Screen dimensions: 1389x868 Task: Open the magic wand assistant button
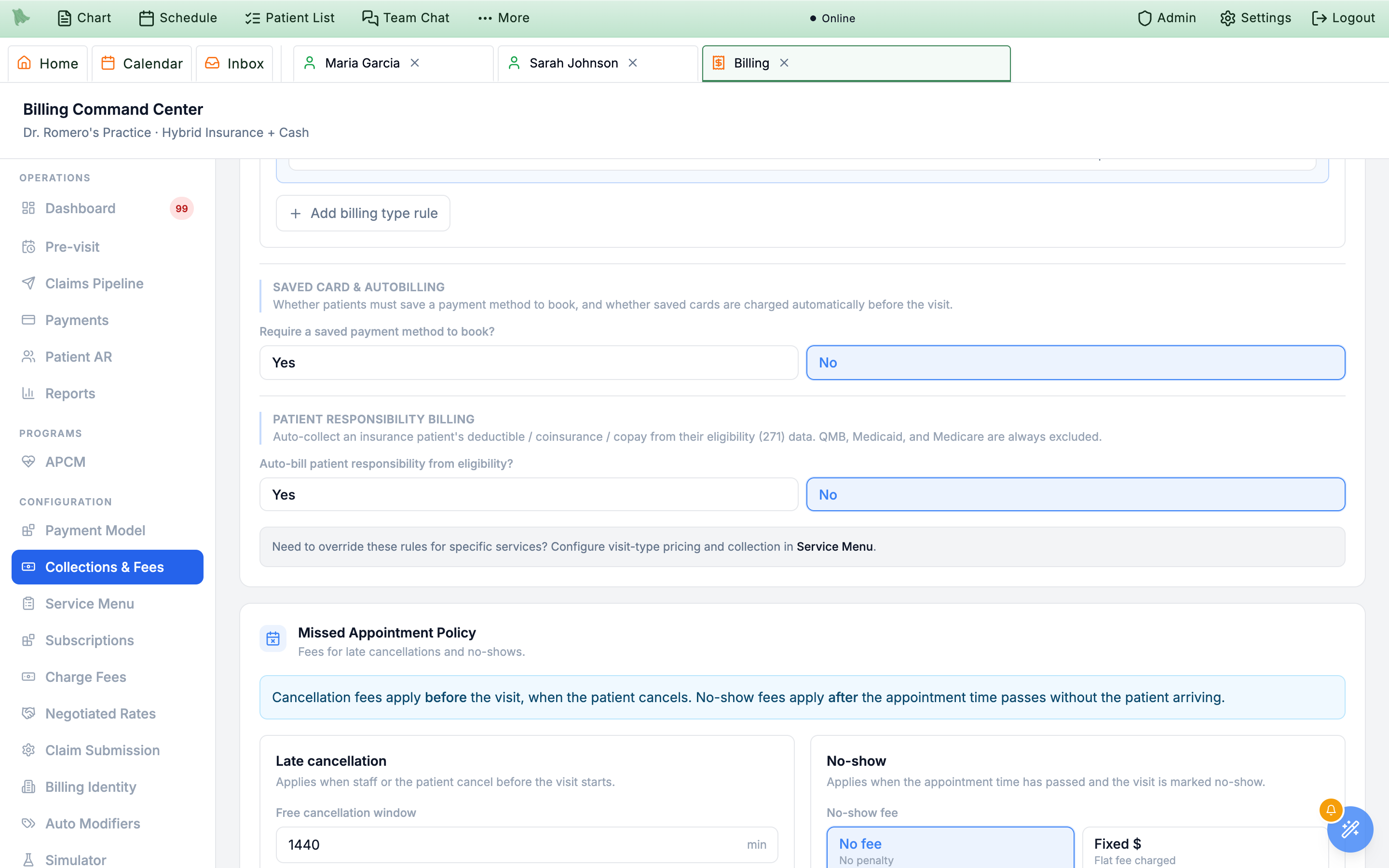(x=1350, y=829)
